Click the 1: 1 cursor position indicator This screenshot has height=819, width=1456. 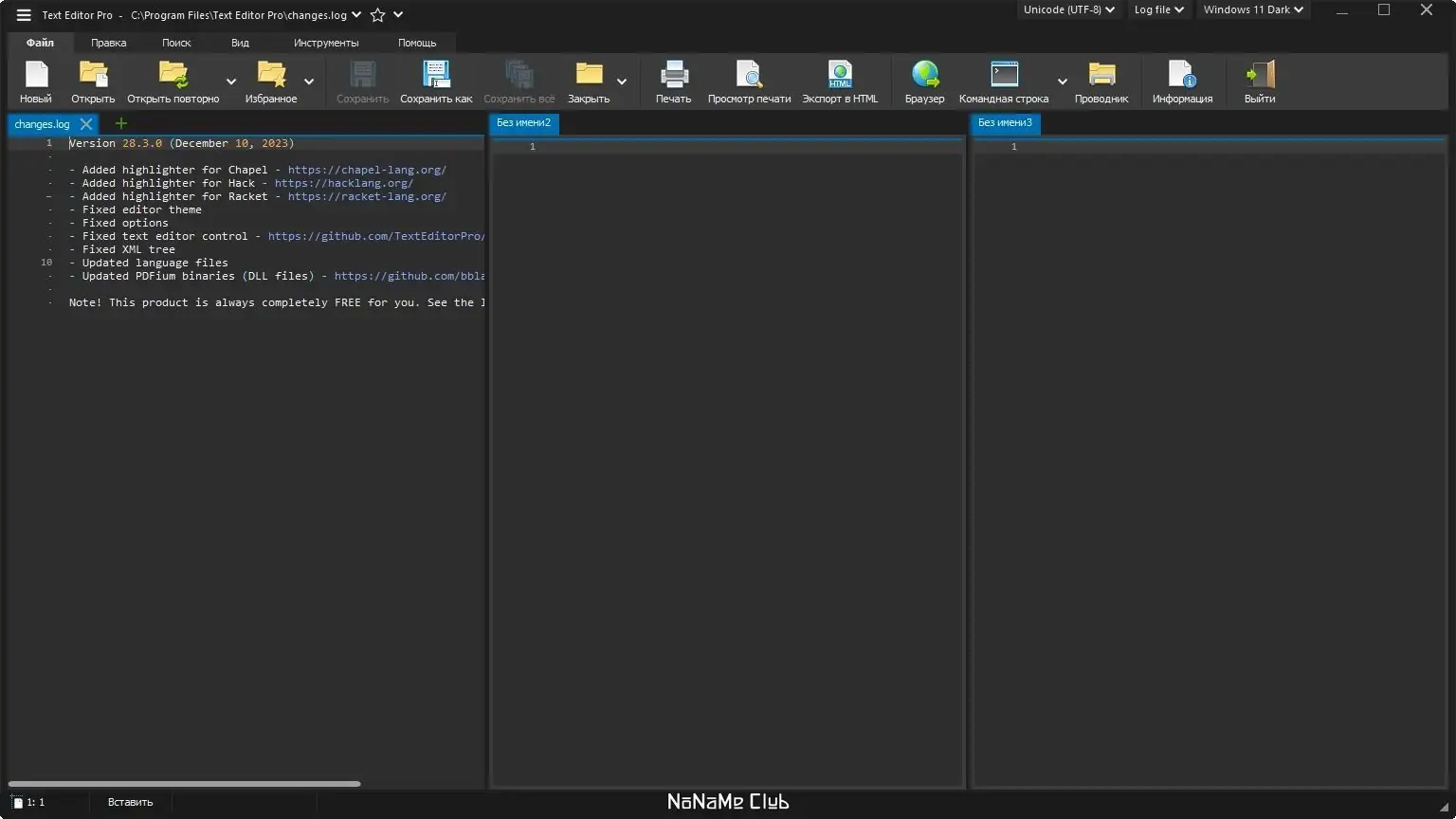click(36, 802)
